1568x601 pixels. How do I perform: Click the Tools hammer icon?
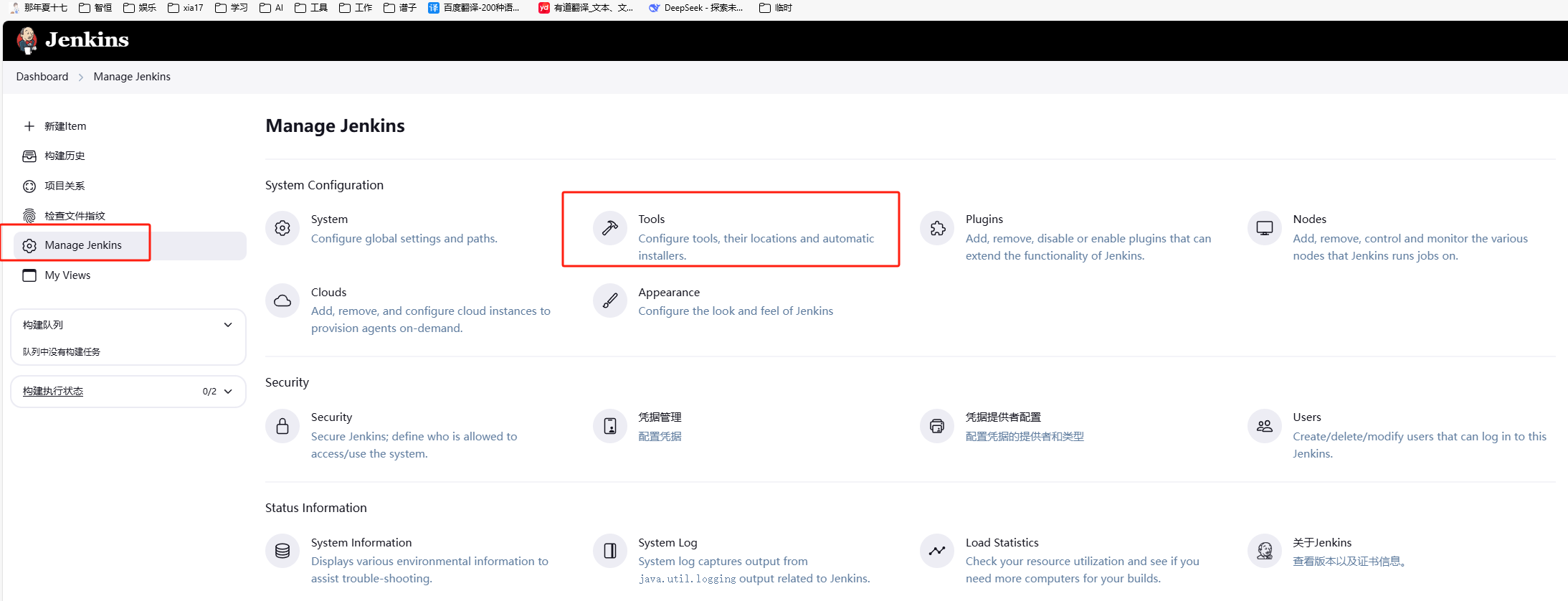point(610,228)
